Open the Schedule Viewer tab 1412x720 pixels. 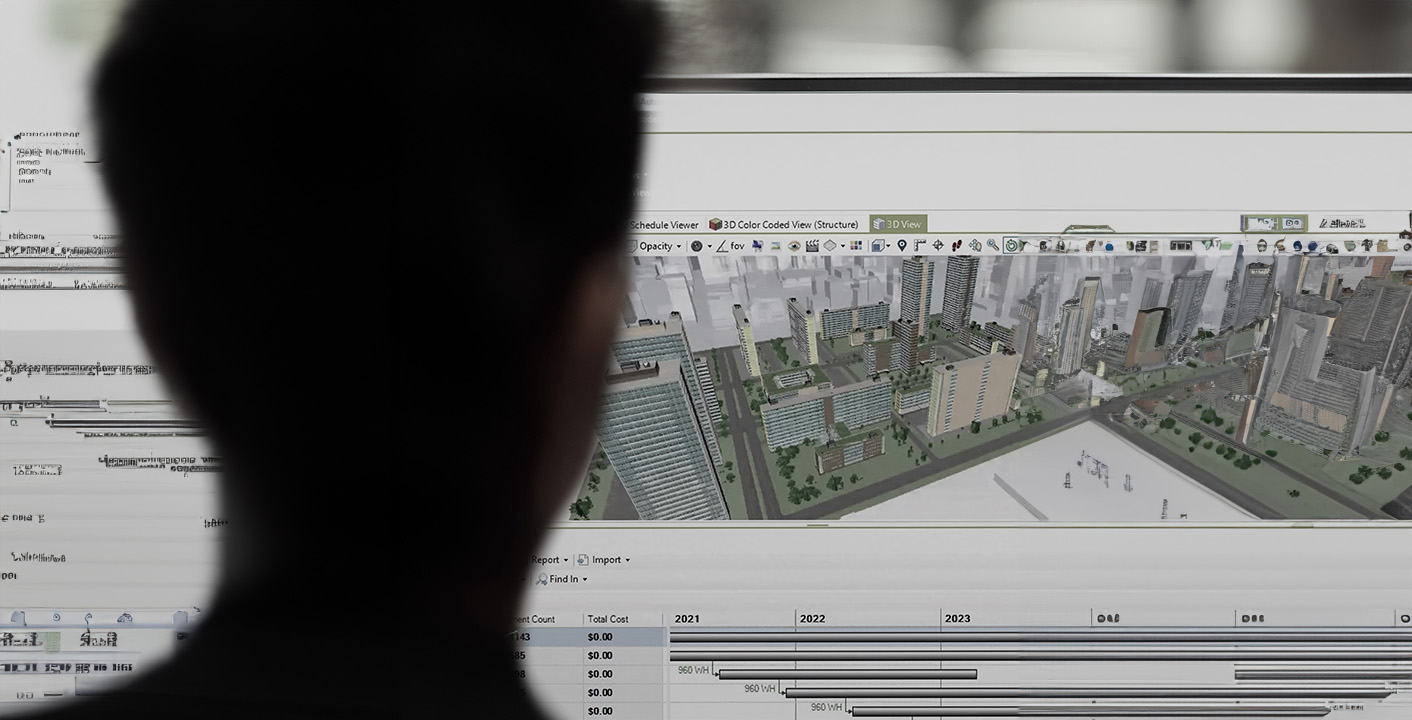[x=664, y=225]
